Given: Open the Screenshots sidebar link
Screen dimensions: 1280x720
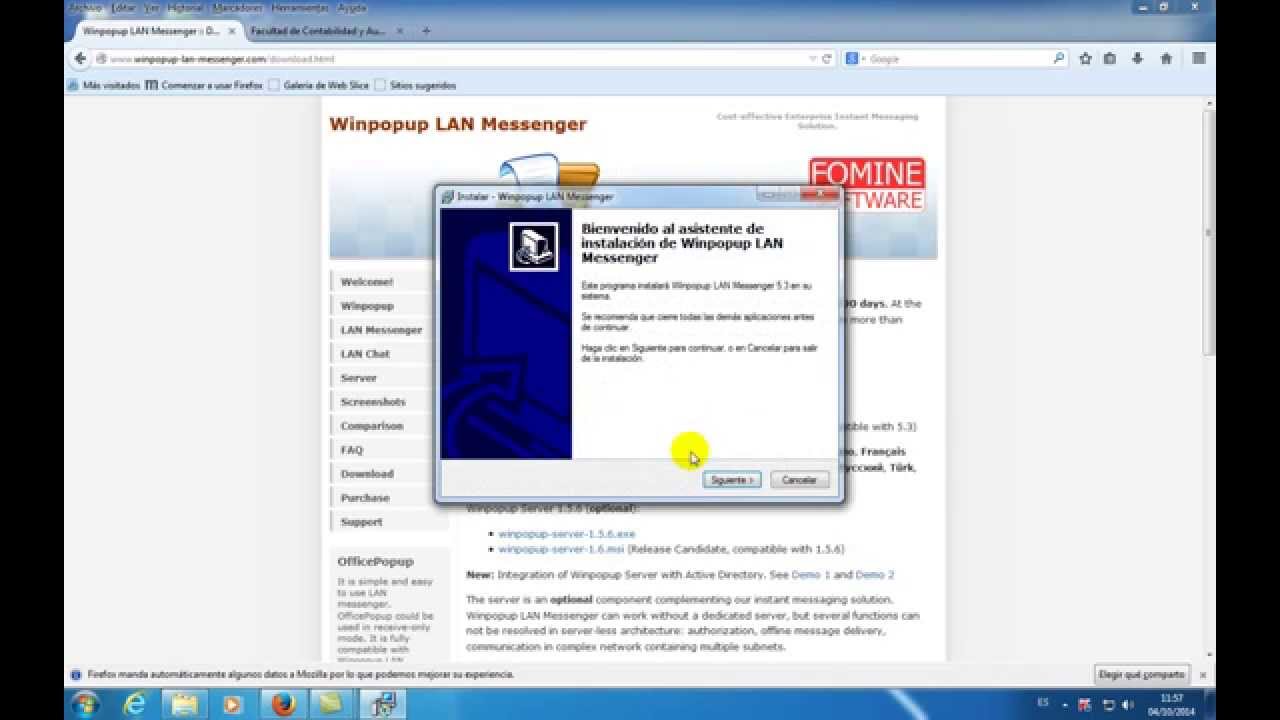Looking at the screenshot, I should pos(373,402).
